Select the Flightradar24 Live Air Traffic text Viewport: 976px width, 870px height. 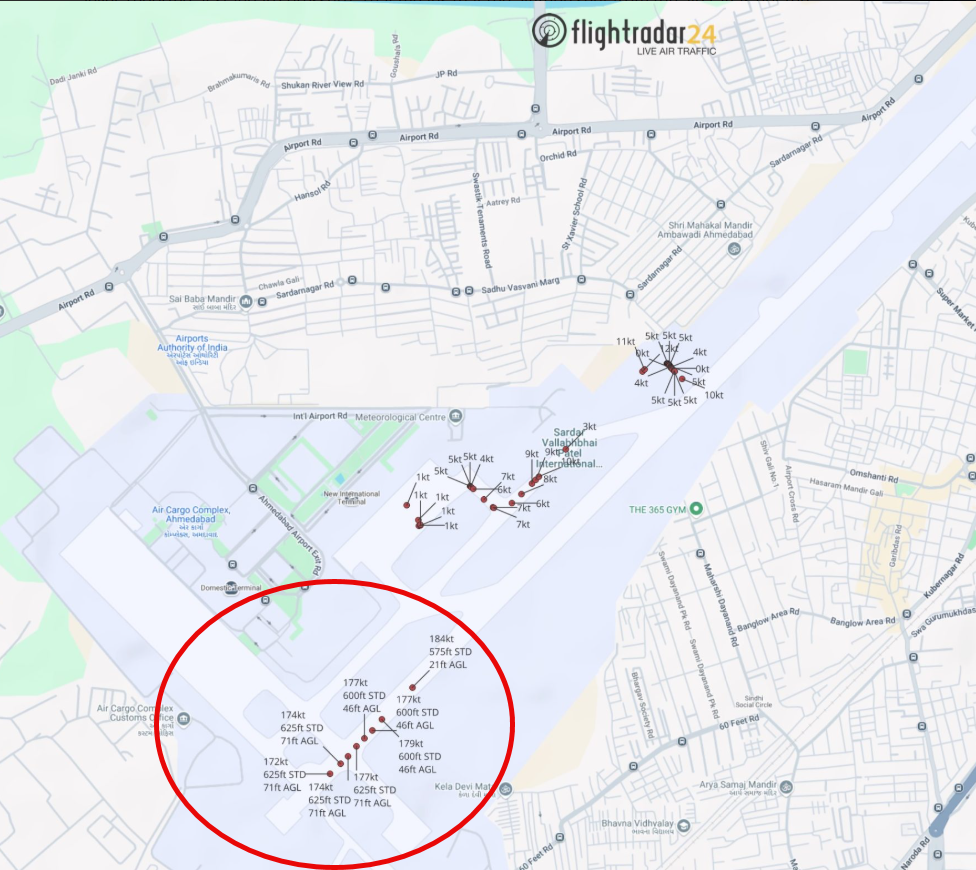click(x=676, y=51)
